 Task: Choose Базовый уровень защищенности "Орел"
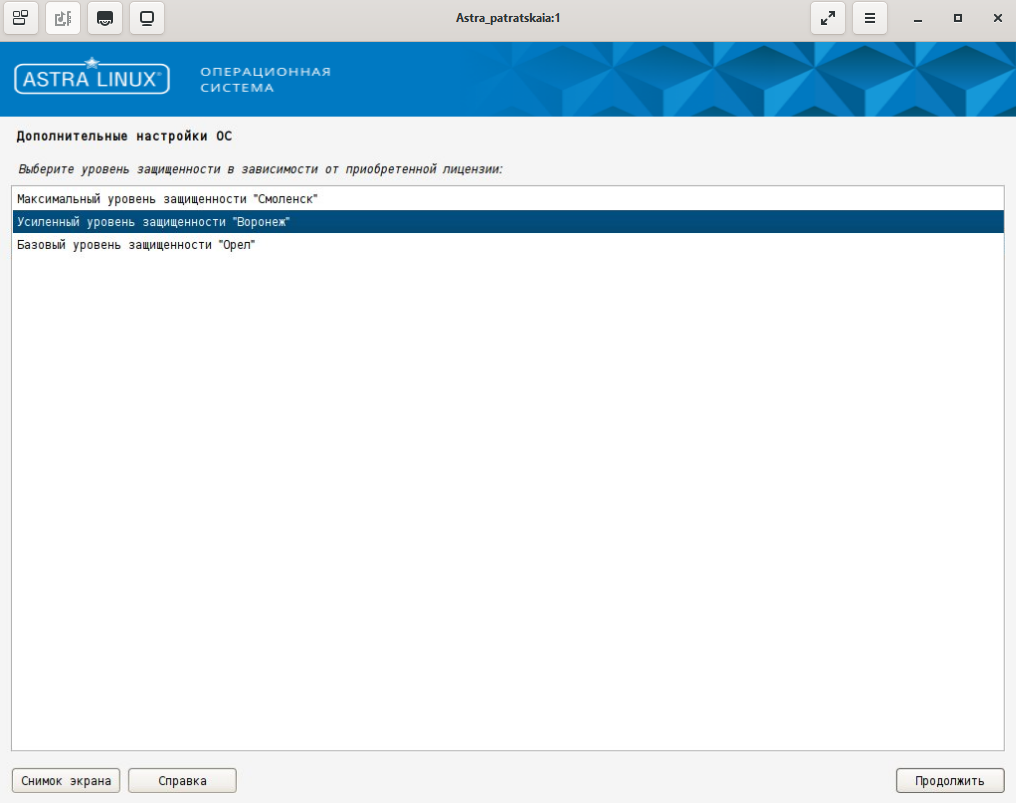pyautogui.click(x=508, y=244)
